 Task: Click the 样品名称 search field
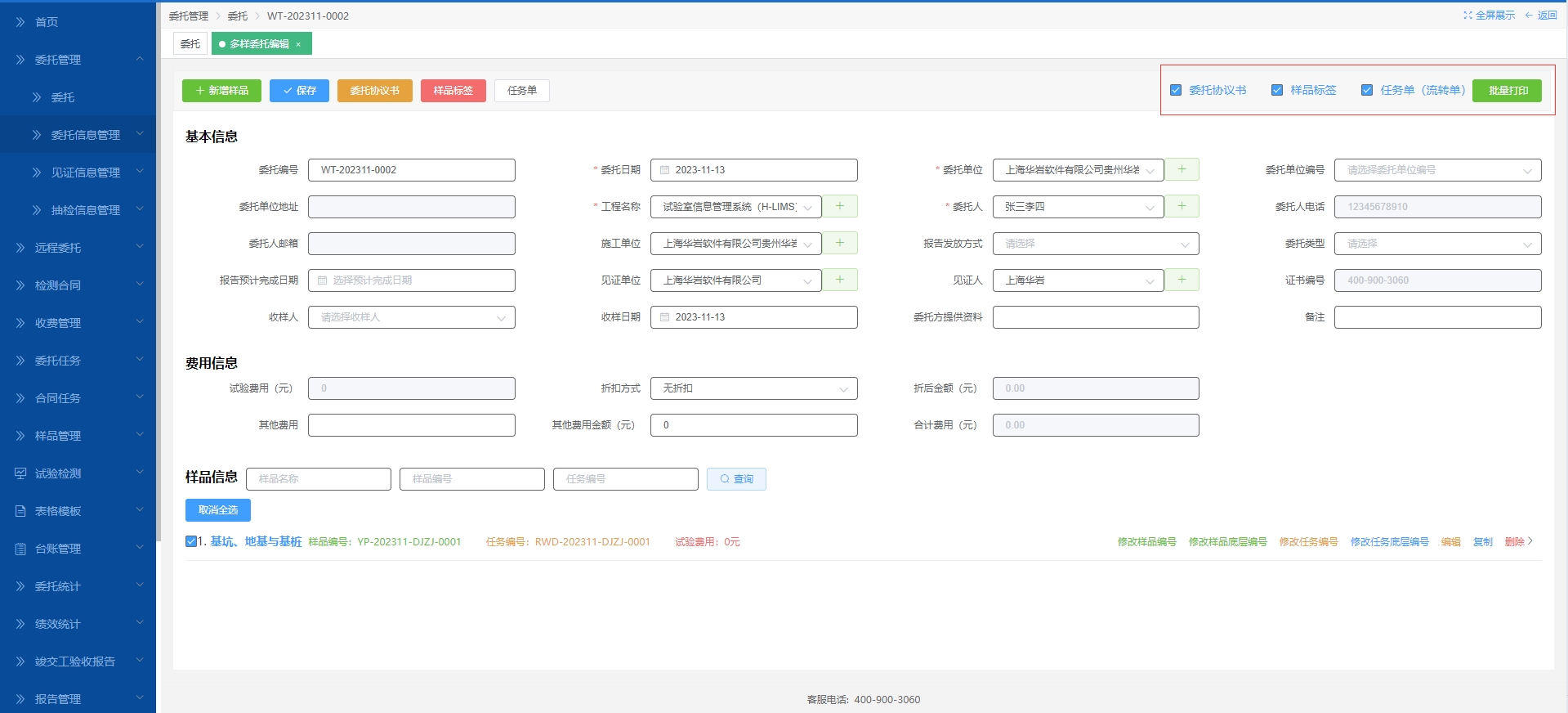coord(319,479)
